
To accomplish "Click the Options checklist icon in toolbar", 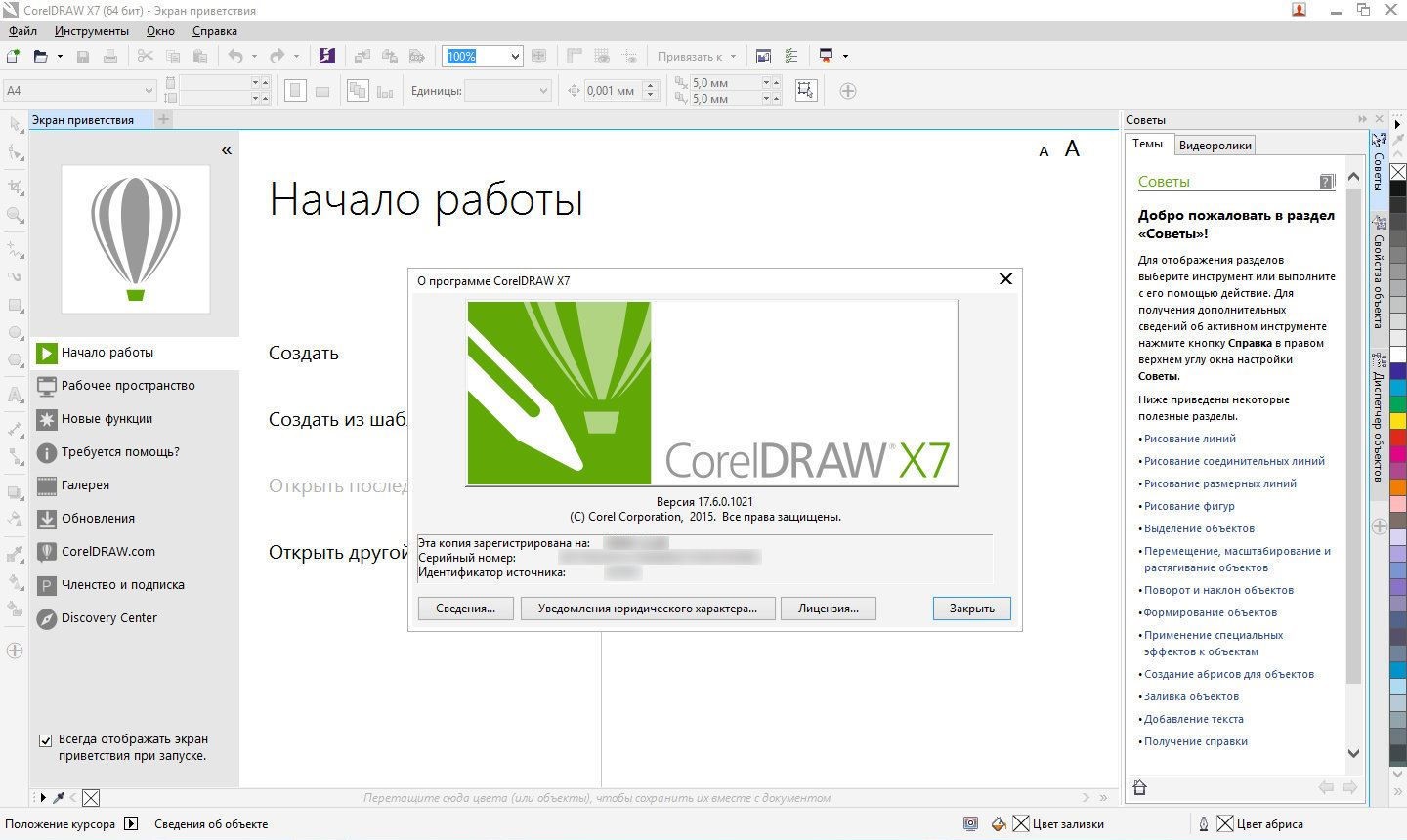I will tap(791, 56).
